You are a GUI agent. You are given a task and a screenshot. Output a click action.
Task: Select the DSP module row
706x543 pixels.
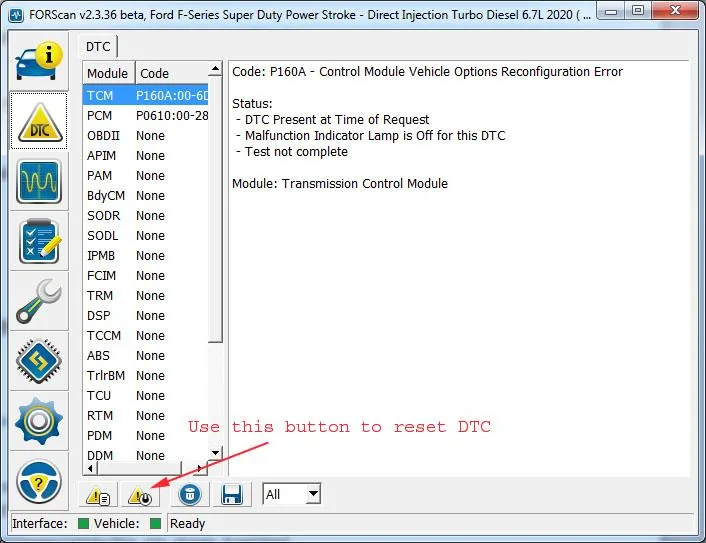tap(145, 316)
